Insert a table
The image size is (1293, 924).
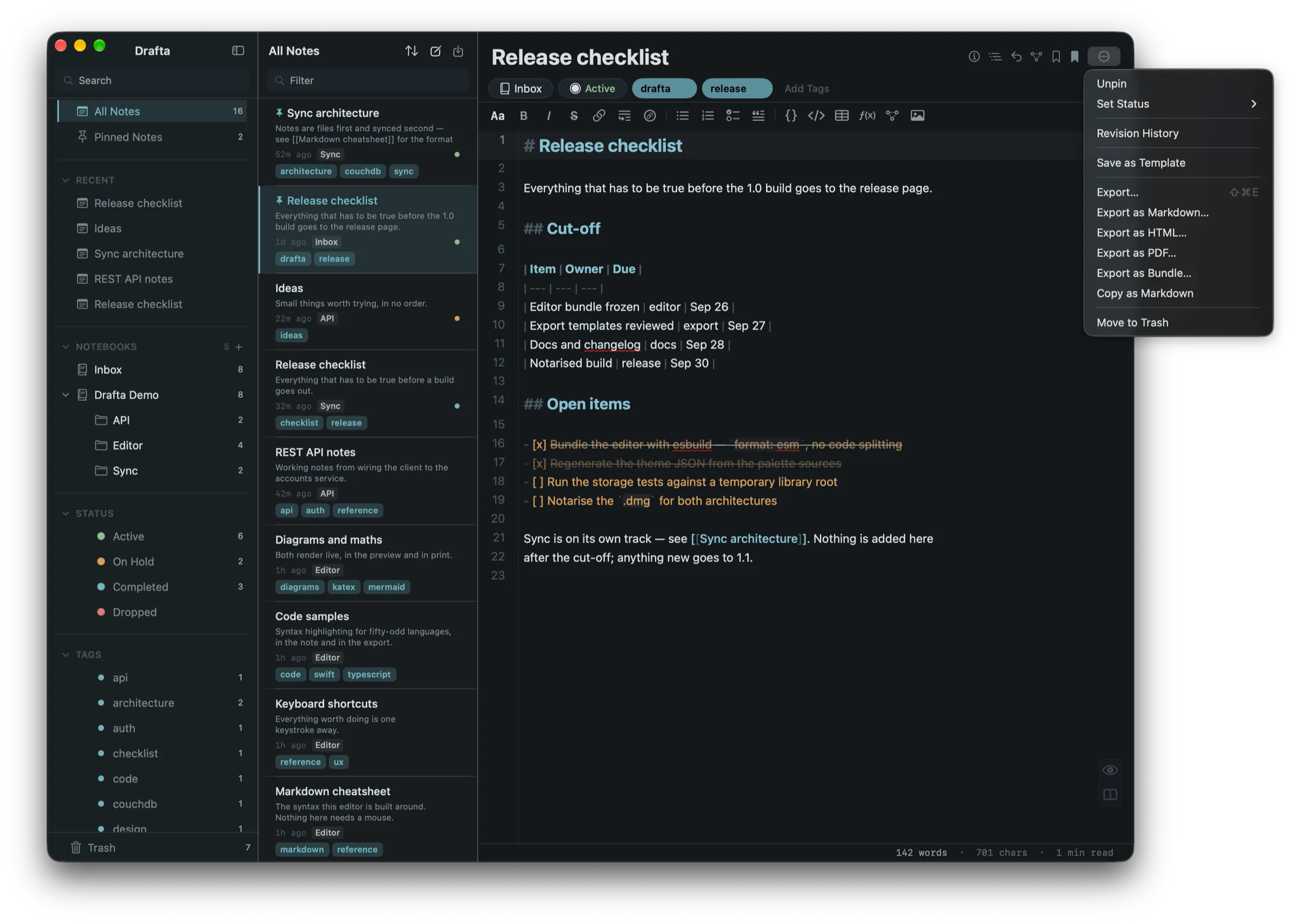click(842, 115)
